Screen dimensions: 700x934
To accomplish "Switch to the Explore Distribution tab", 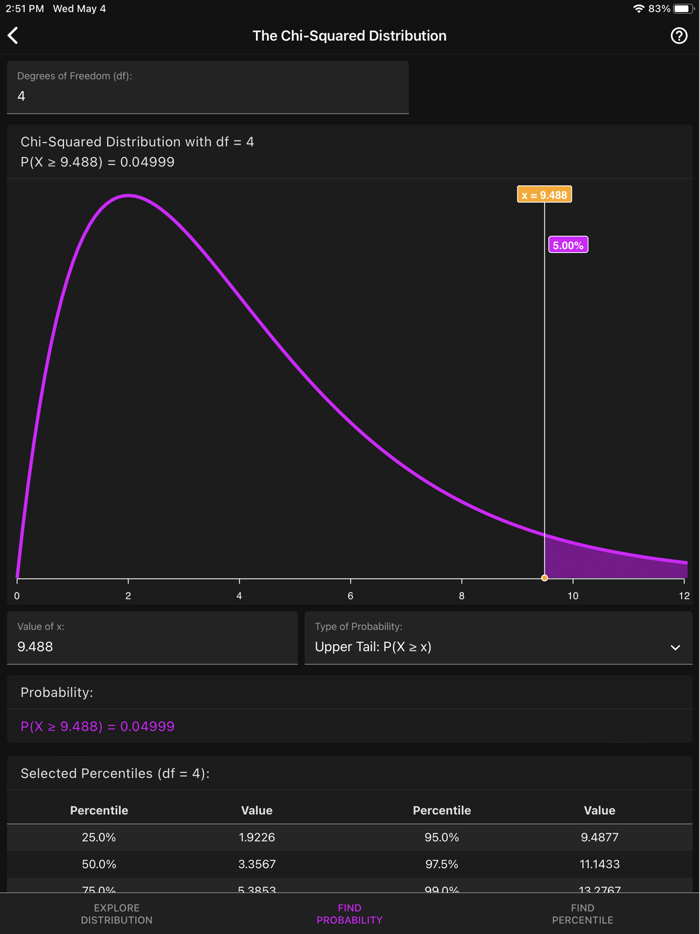I will tap(116, 913).
